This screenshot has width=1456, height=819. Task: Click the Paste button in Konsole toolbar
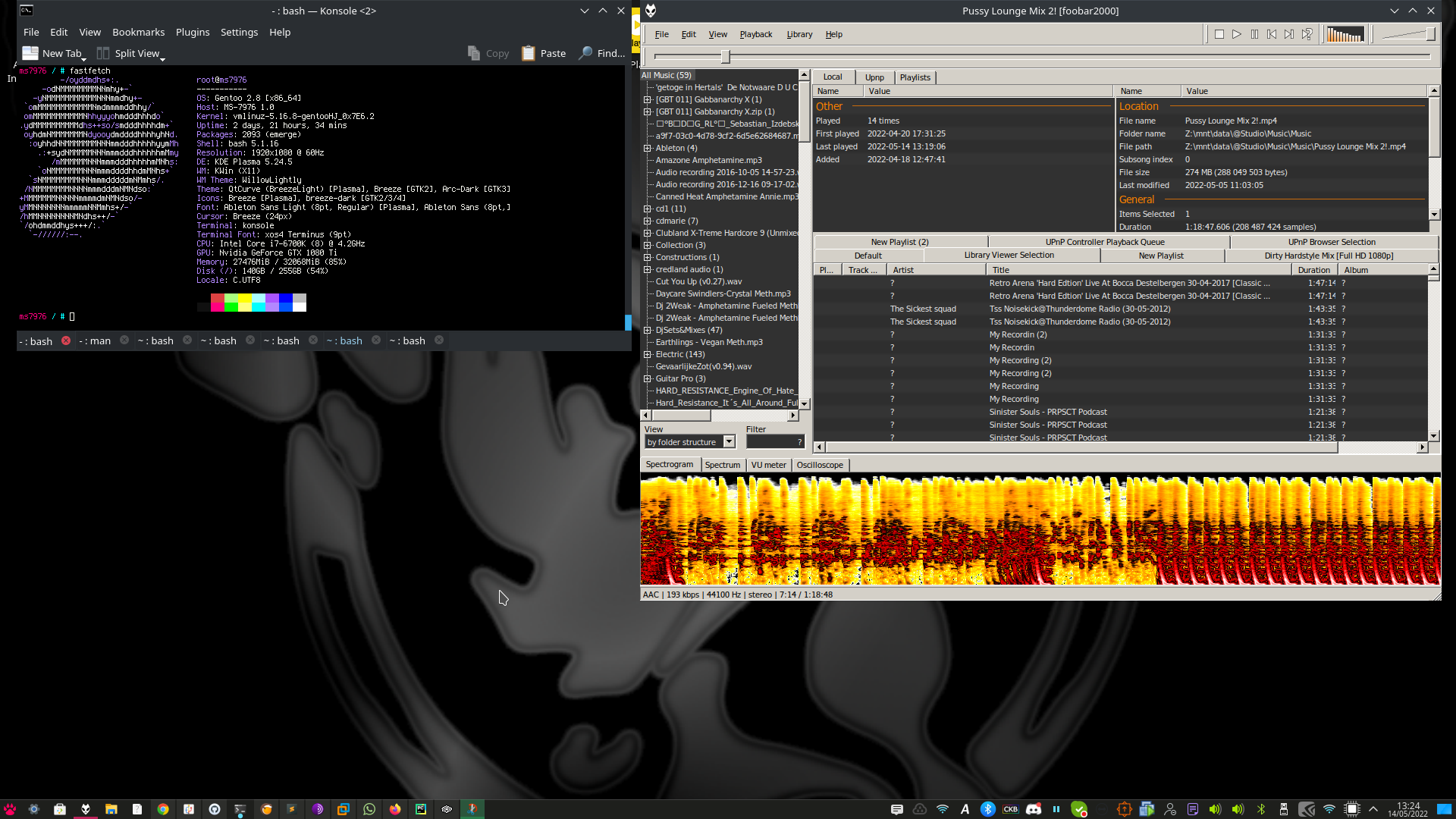click(544, 53)
